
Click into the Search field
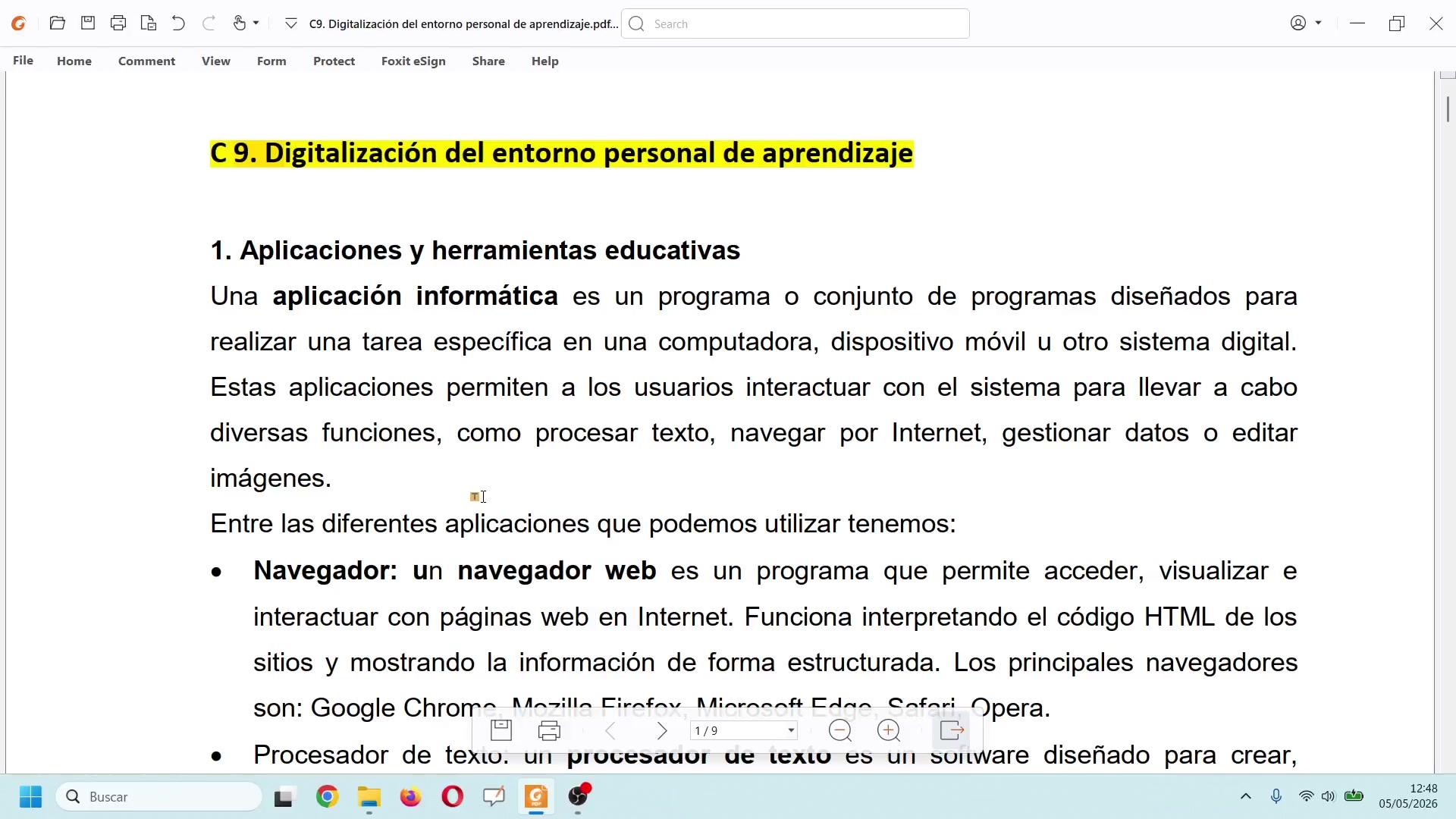click(x=795, y=24)
